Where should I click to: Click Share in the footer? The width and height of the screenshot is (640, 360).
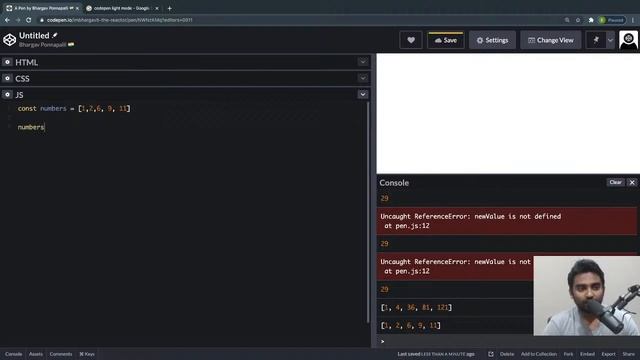pyautogui.click(x=629, y=354)
